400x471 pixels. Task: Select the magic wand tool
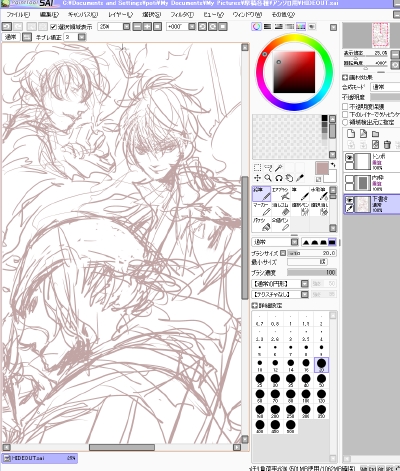pyautogui.click(x=279, y=167)
